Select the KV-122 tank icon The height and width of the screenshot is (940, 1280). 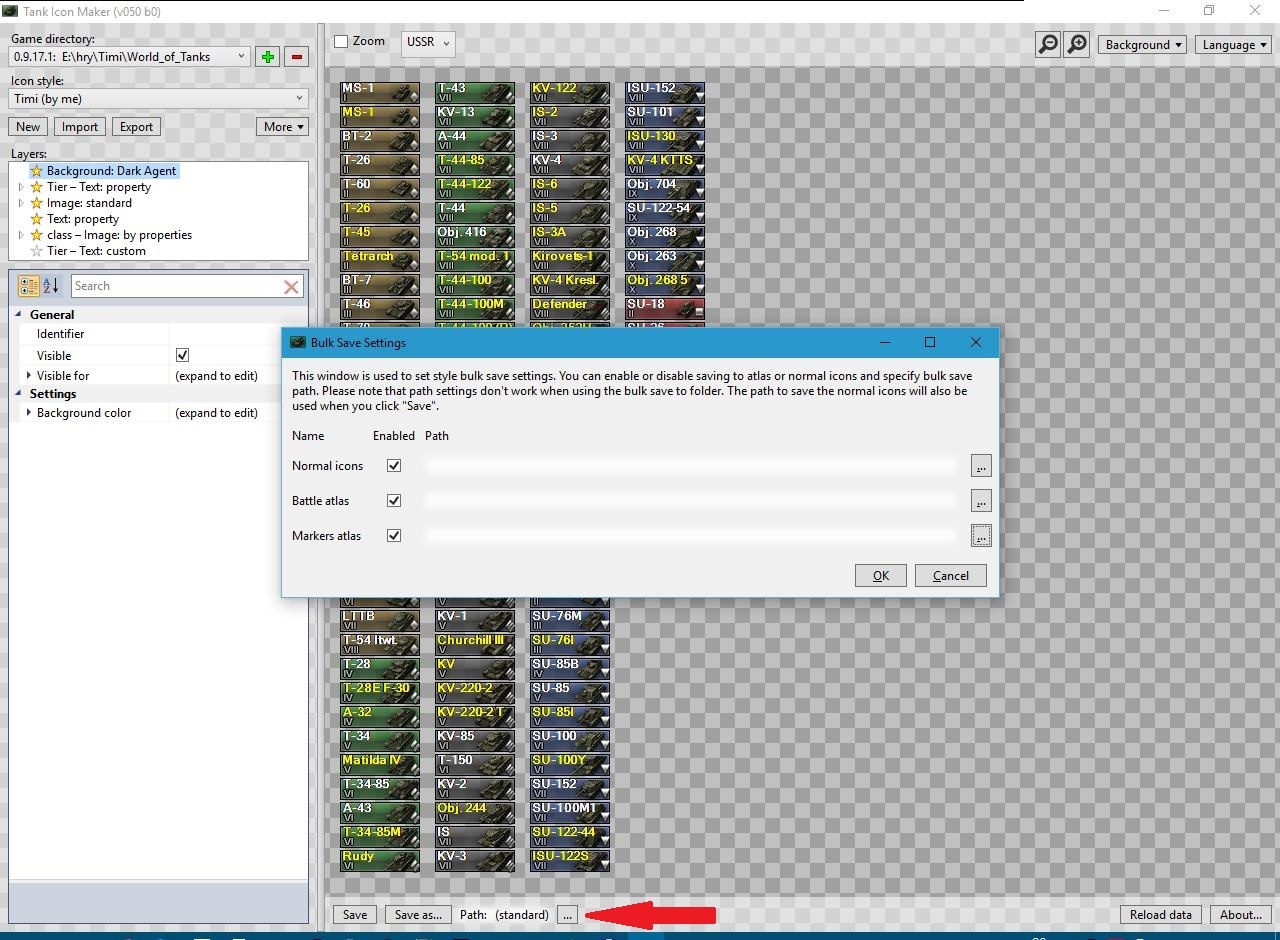coord(570,92)
